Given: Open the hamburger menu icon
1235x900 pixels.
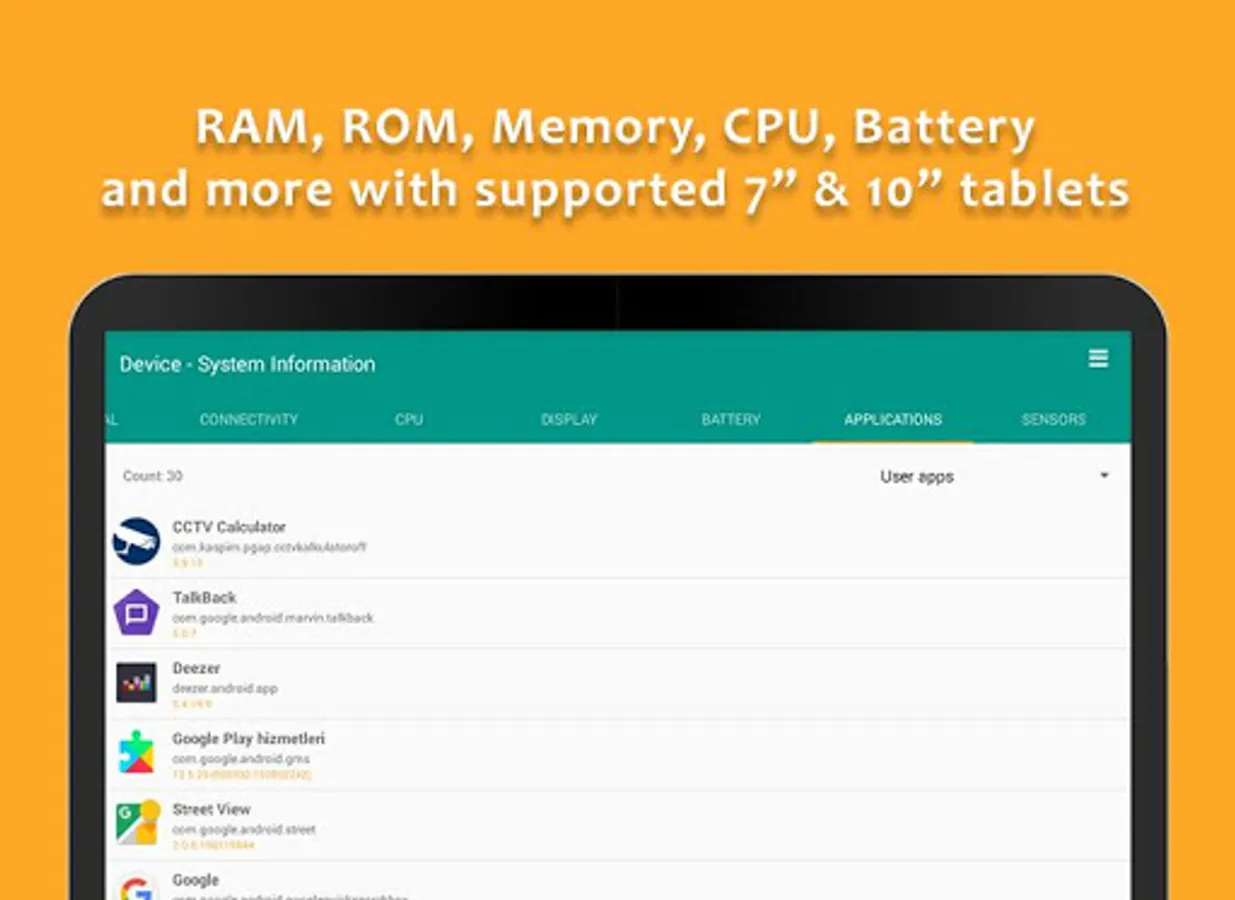Looking at the screenshot, I should (x=1098, y=359).
